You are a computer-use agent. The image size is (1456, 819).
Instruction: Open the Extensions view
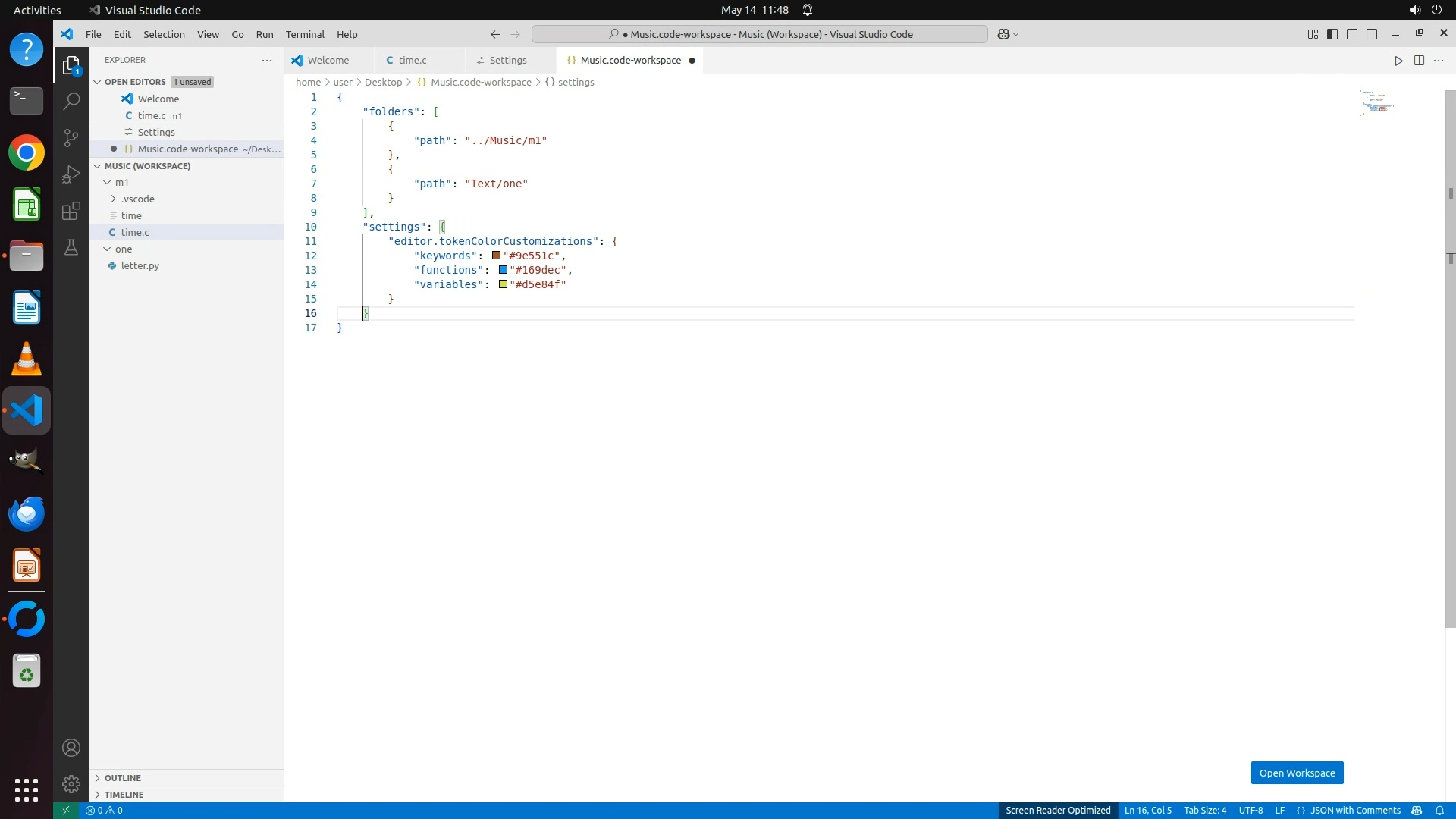(x=71, y=211)
